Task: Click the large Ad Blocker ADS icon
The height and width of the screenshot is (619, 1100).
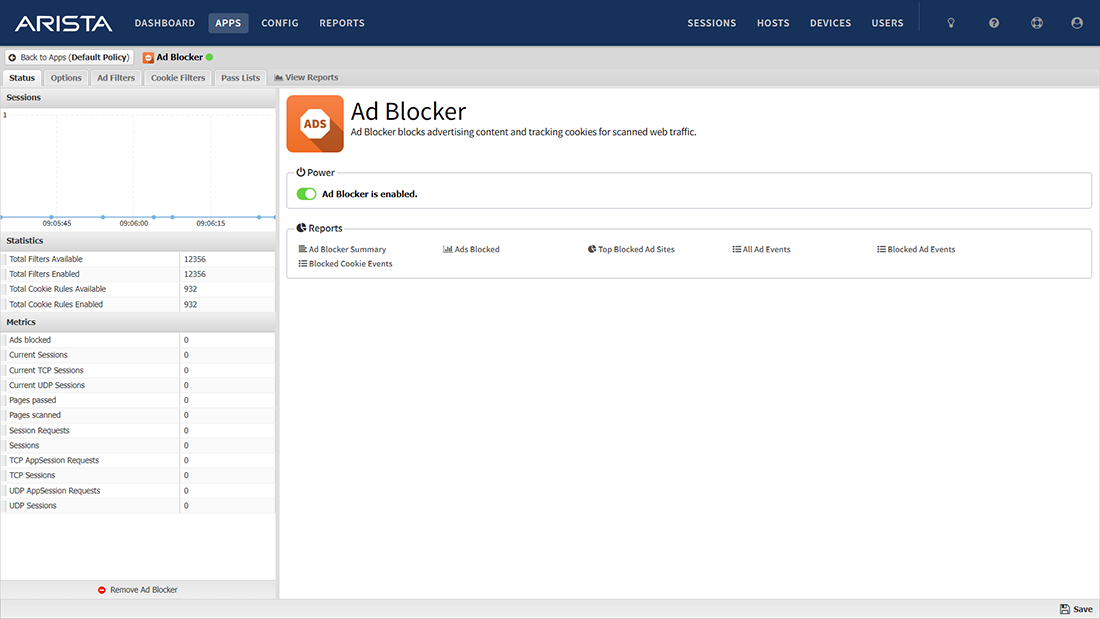Action: coord(315,124)
